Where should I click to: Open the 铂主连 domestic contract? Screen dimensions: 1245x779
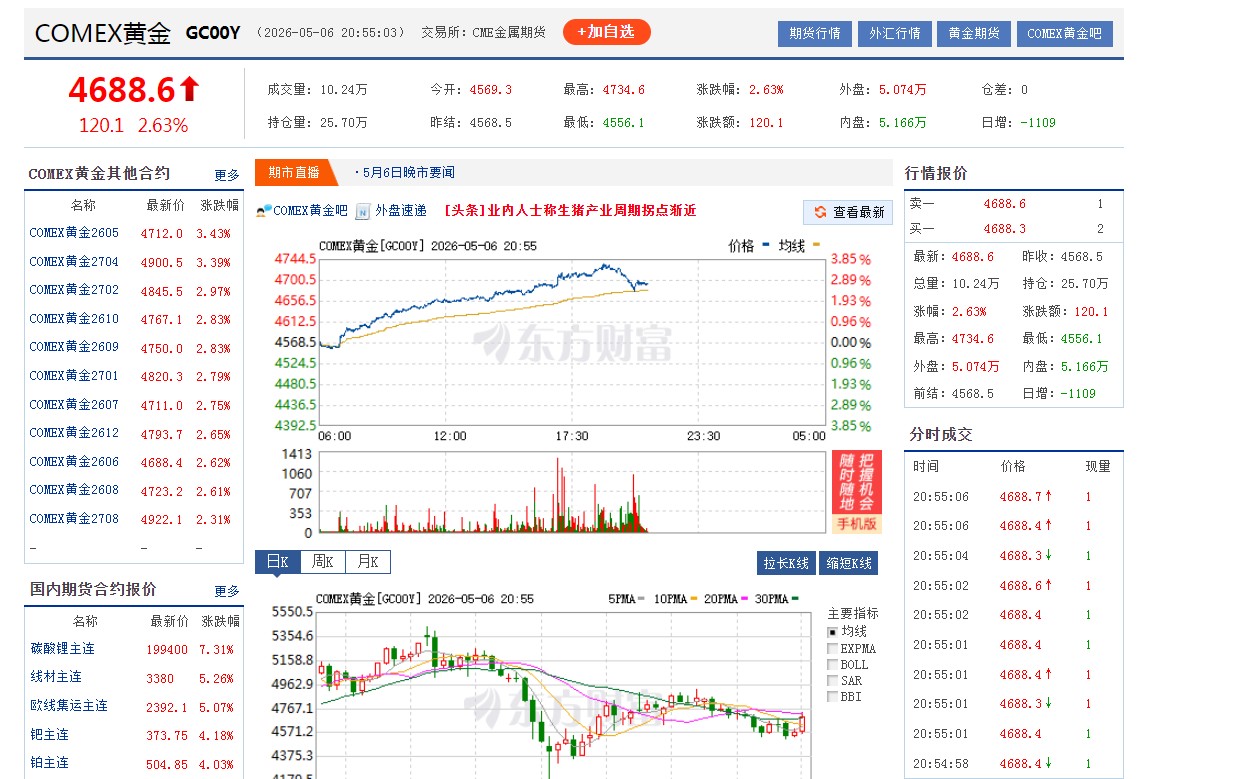click(x=50, y=763)
